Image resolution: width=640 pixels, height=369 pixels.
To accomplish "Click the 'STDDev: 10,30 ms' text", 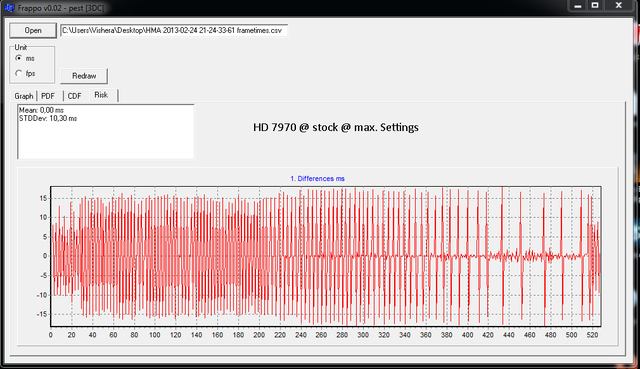I will point(48,118).
